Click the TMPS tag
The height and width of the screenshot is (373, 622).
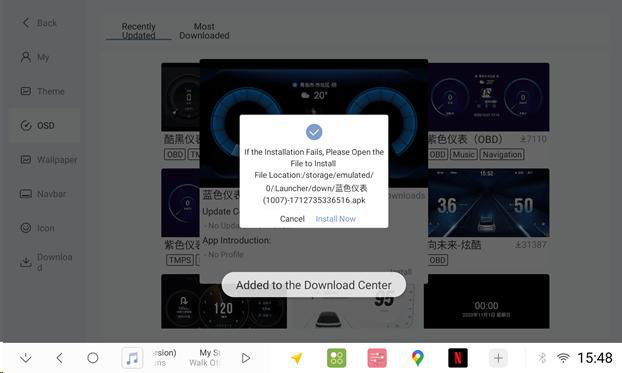pyautogui.click(x=180, y=260)
